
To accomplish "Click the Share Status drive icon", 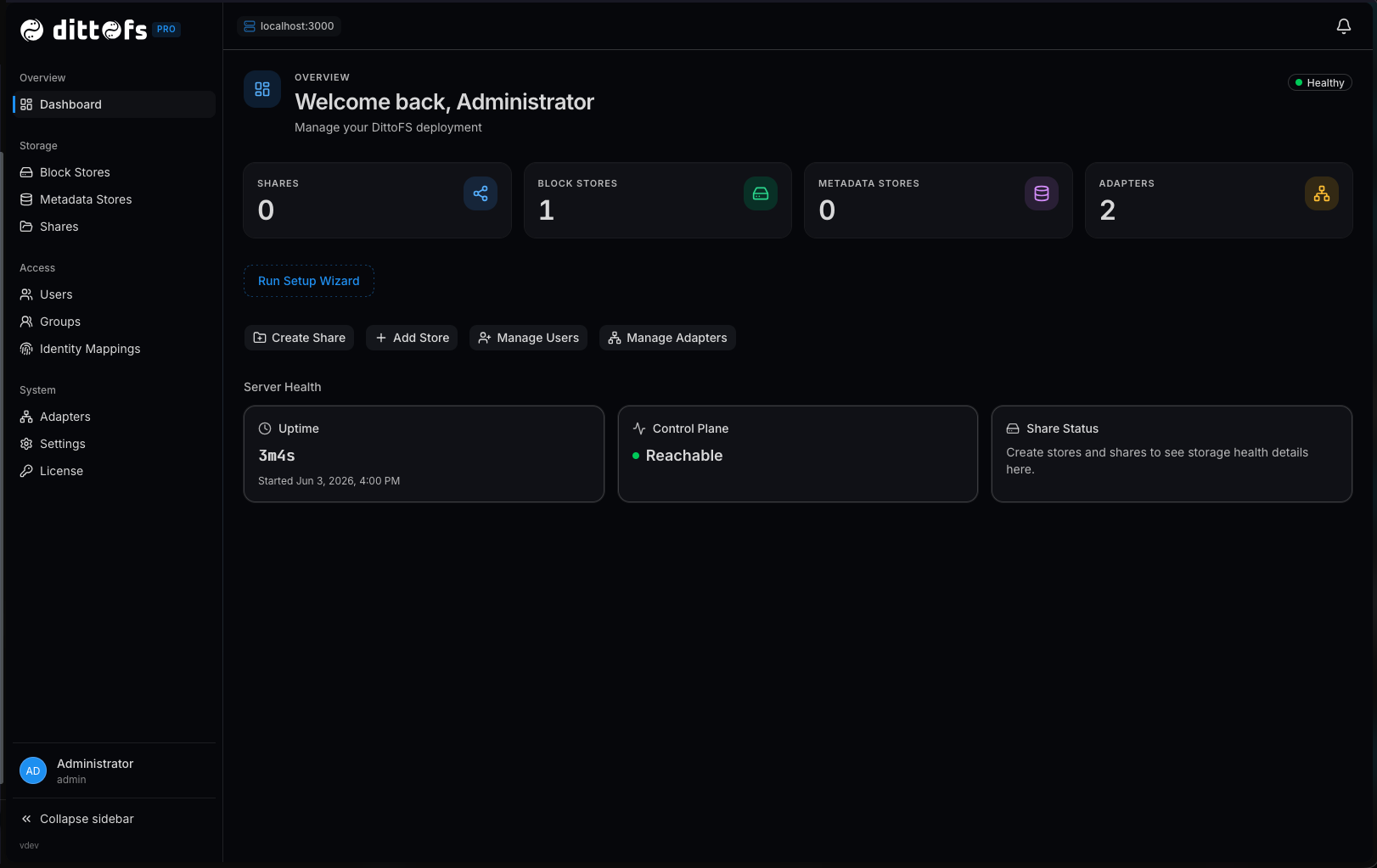I will click(1013, 428).
